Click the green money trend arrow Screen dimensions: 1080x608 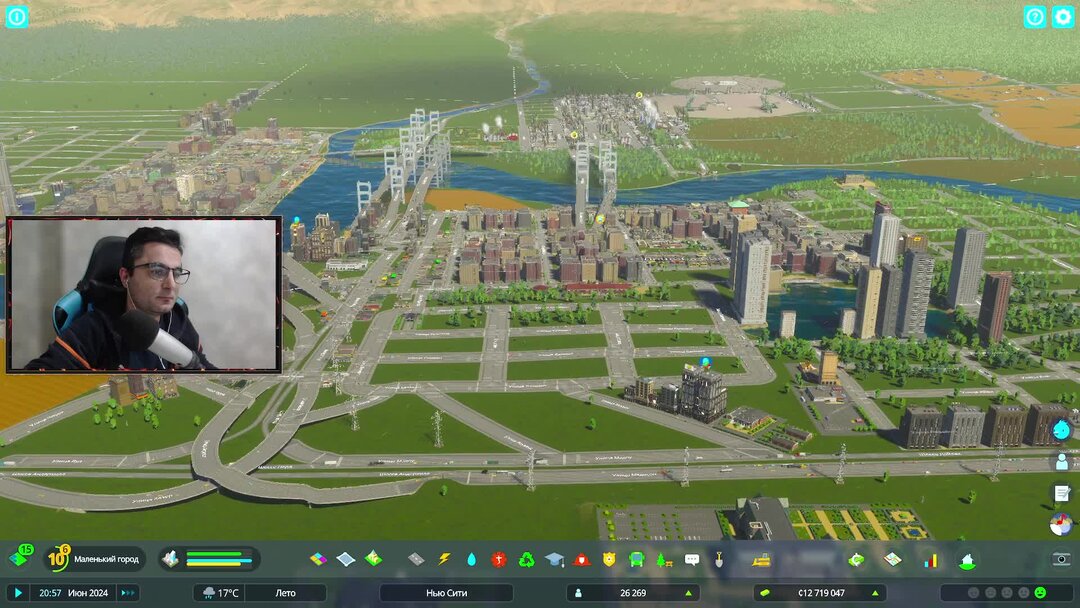coord(875,593)
